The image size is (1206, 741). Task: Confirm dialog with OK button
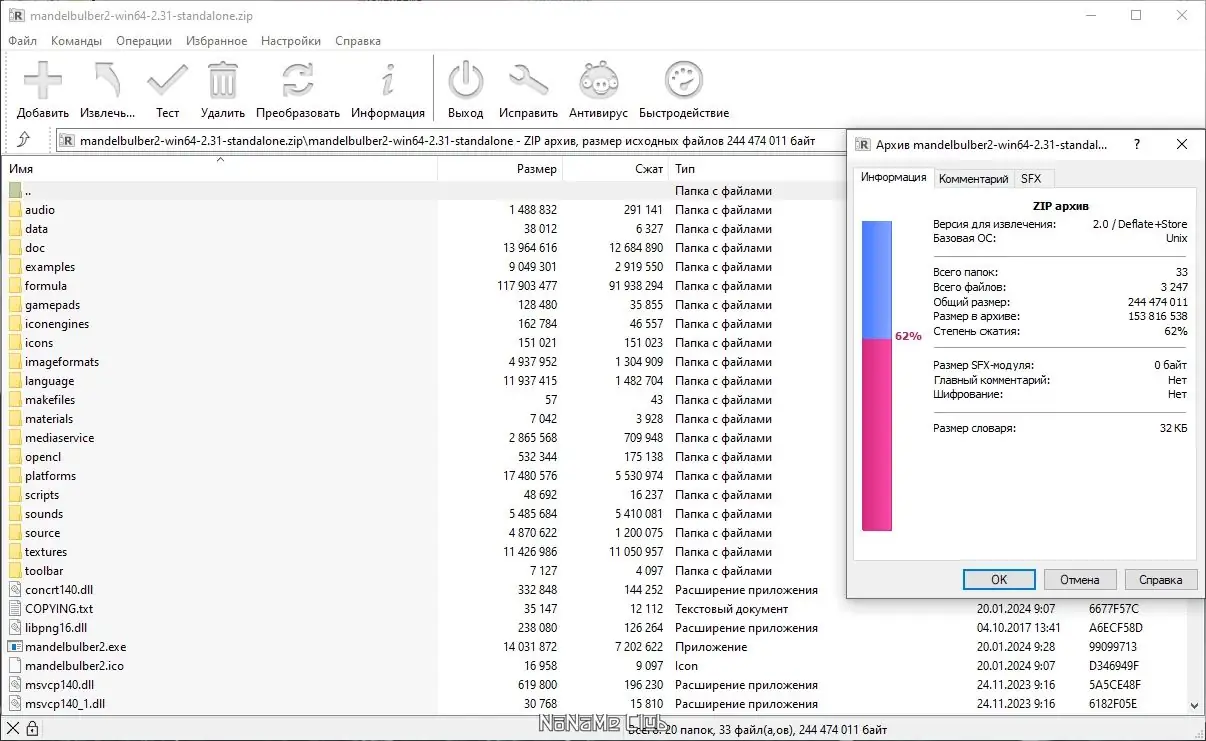999,579
